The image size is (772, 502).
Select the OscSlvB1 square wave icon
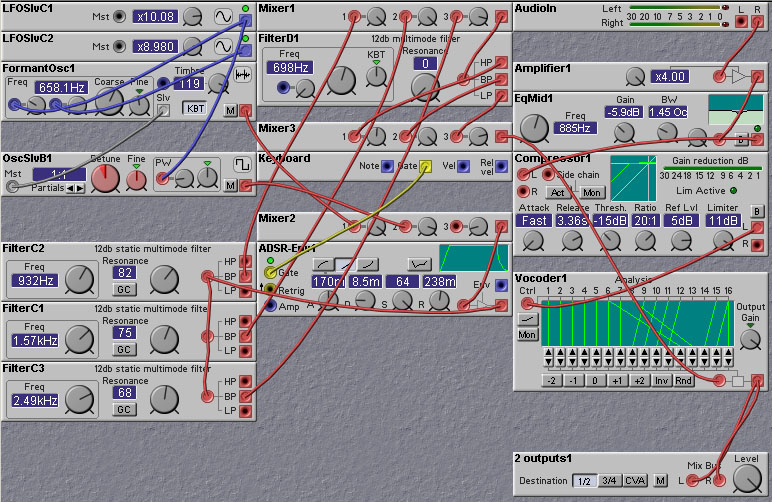click(x=241, y=163)
